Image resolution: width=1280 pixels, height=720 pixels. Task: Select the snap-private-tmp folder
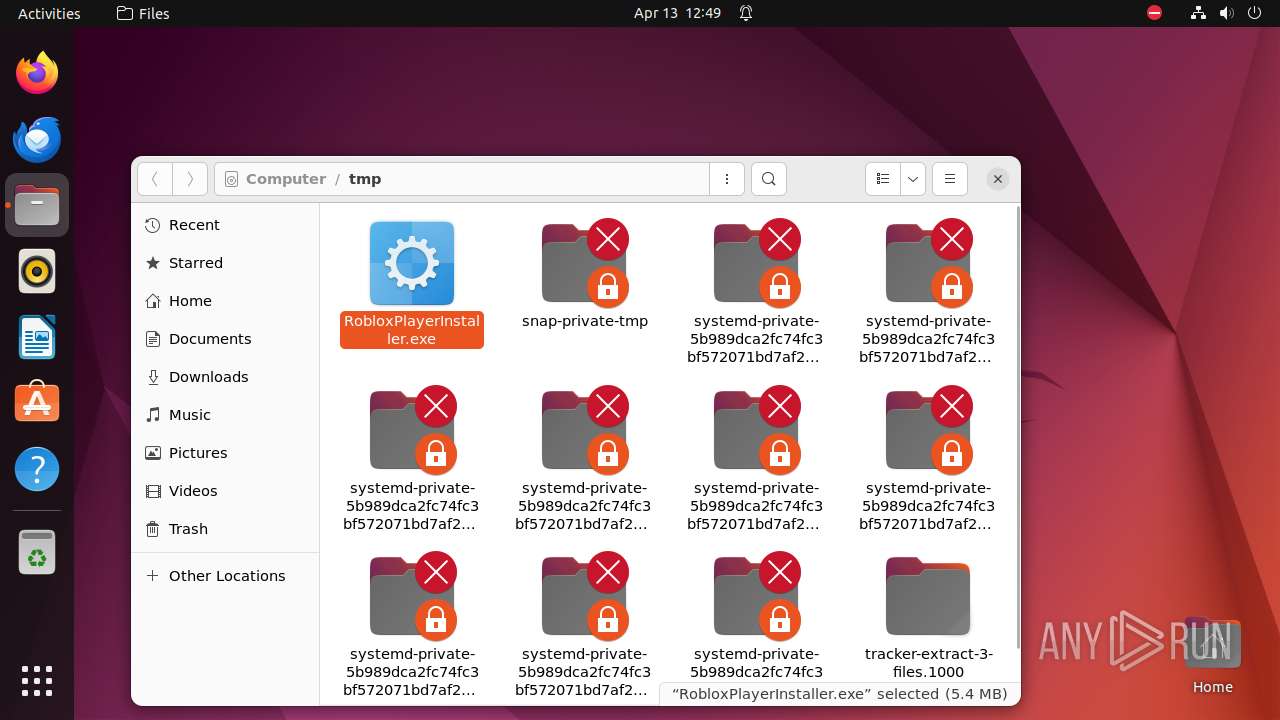pos(585,265)
